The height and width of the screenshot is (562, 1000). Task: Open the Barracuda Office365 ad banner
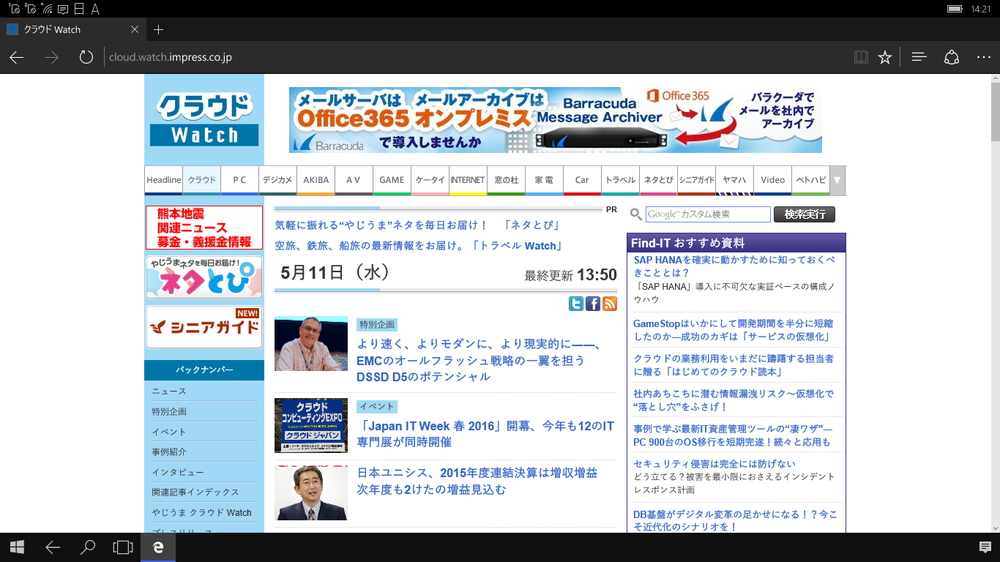(x=555, y=120)
